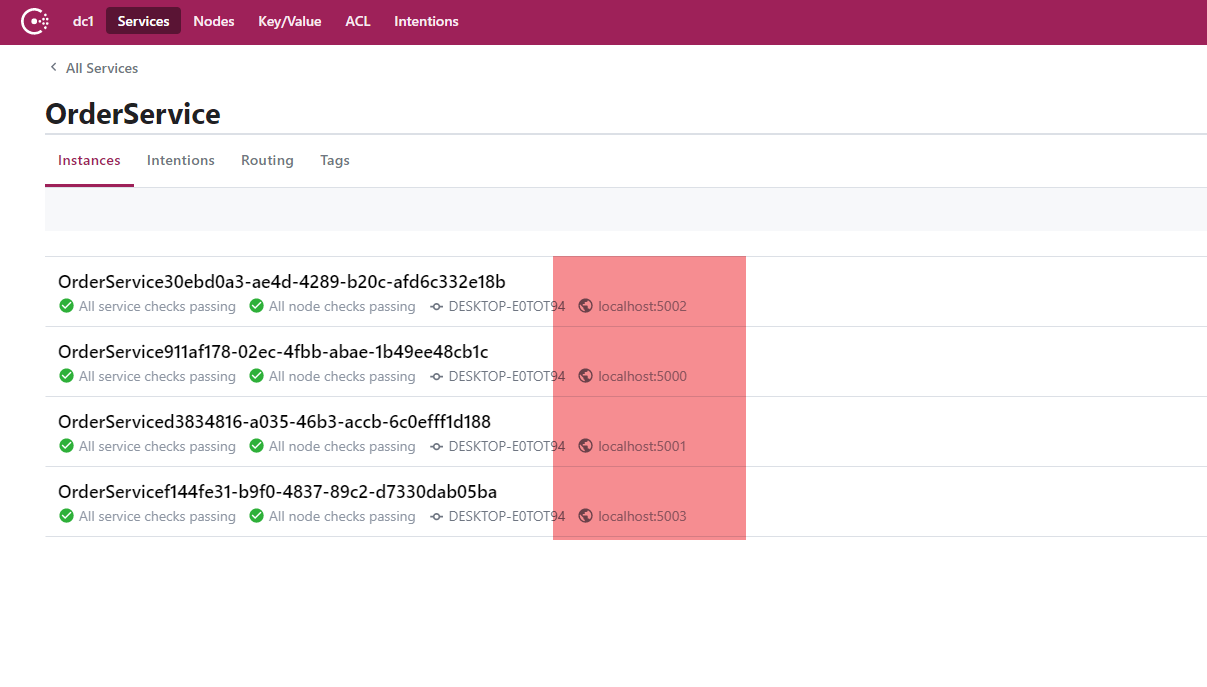Select the Intentions tab under OrderService
This screenshot has height=687, width=1207.
(180, 160)
